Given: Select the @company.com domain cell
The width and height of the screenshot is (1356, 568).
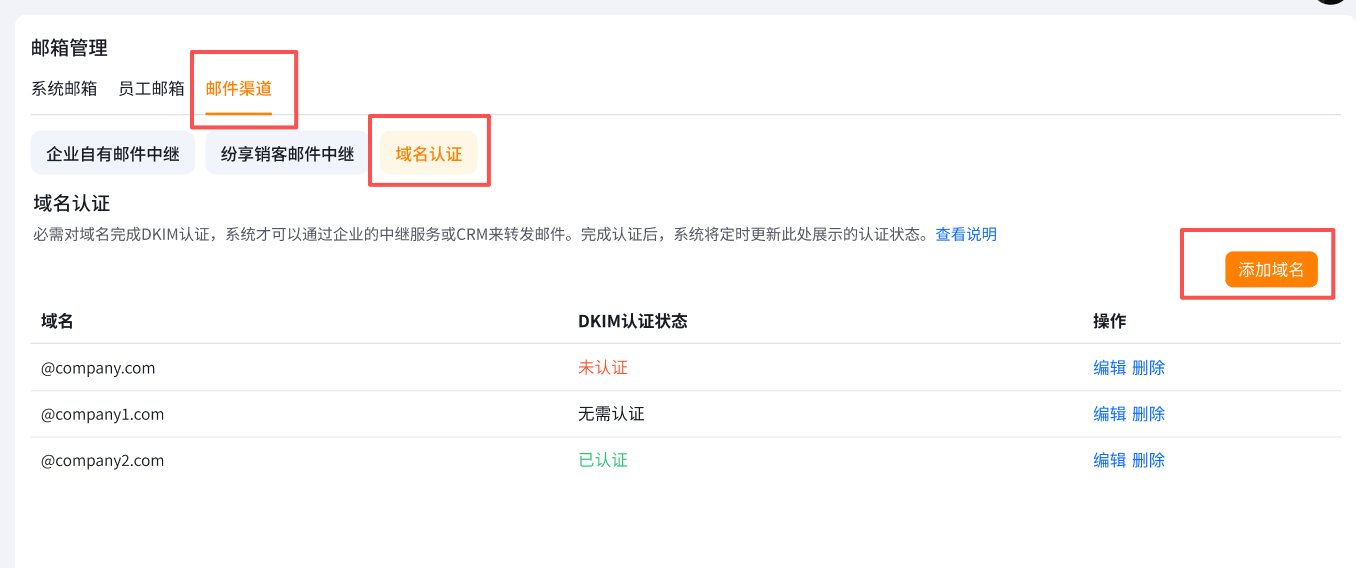Looking at the screenshot, I should 98,368.
